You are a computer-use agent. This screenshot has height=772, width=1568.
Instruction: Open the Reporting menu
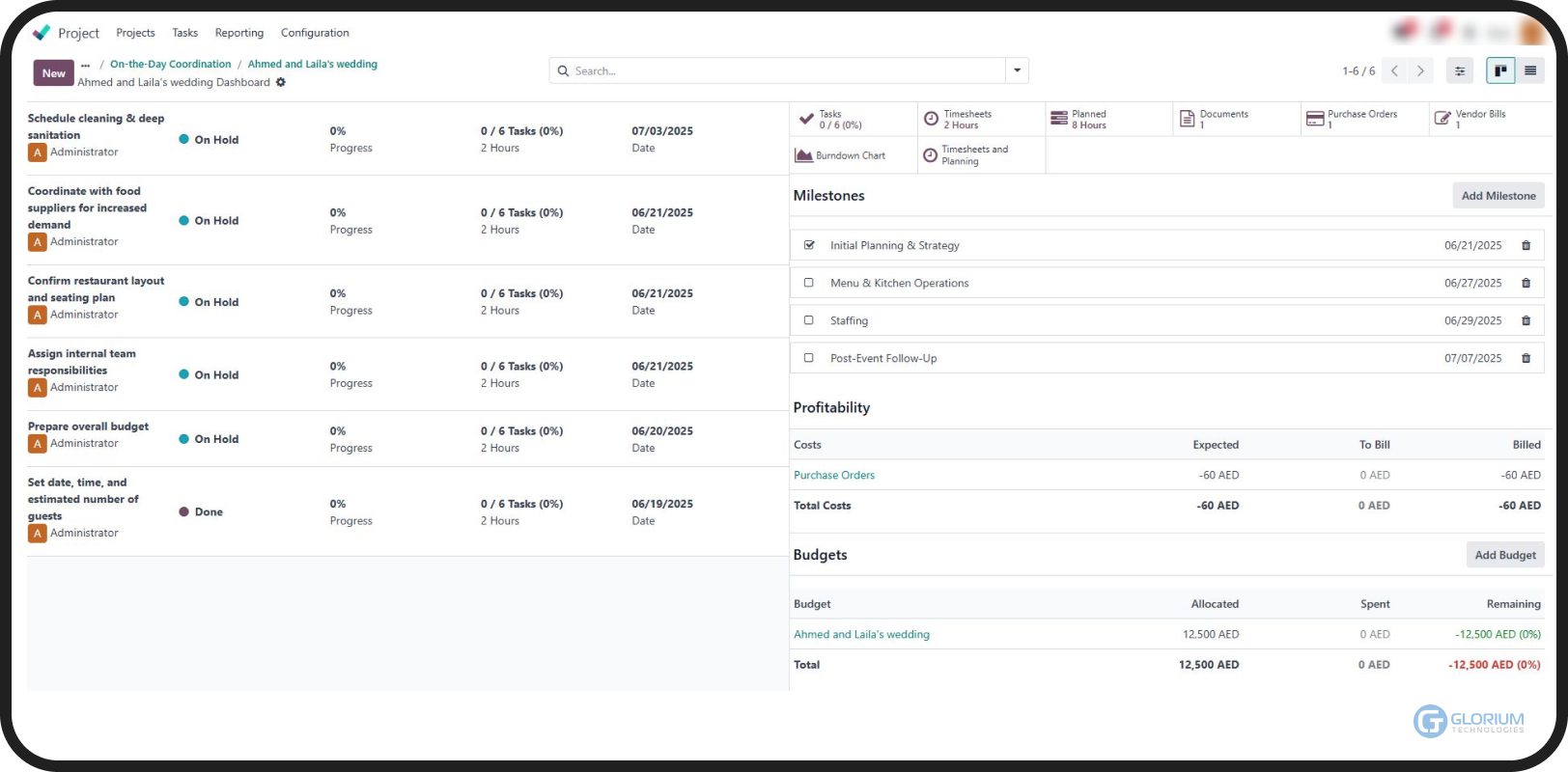[238, 33]
